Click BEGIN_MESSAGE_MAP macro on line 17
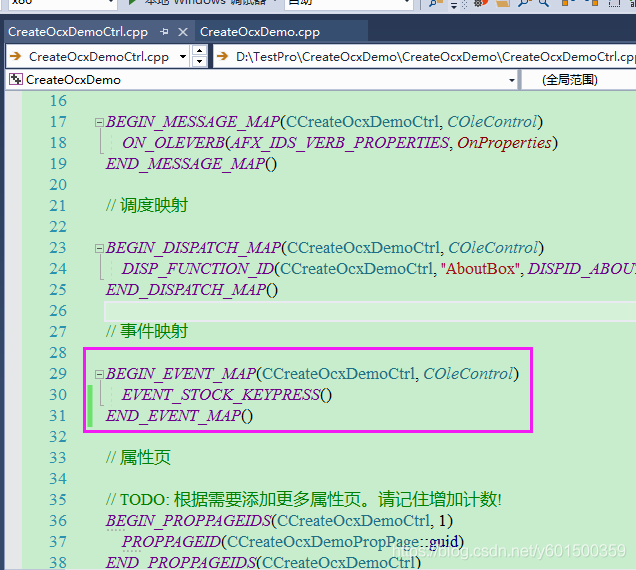The image size is (636, 570). coord(193,122)
